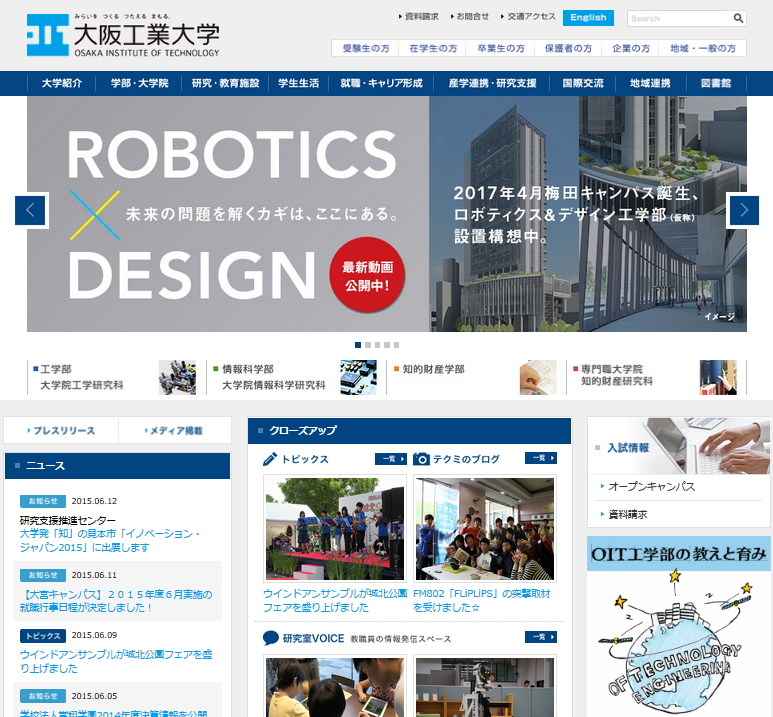Viewport: 773px width, 717px height.
Task: Open the 学部・大学院 navigation menu
Action: point(140,84)
